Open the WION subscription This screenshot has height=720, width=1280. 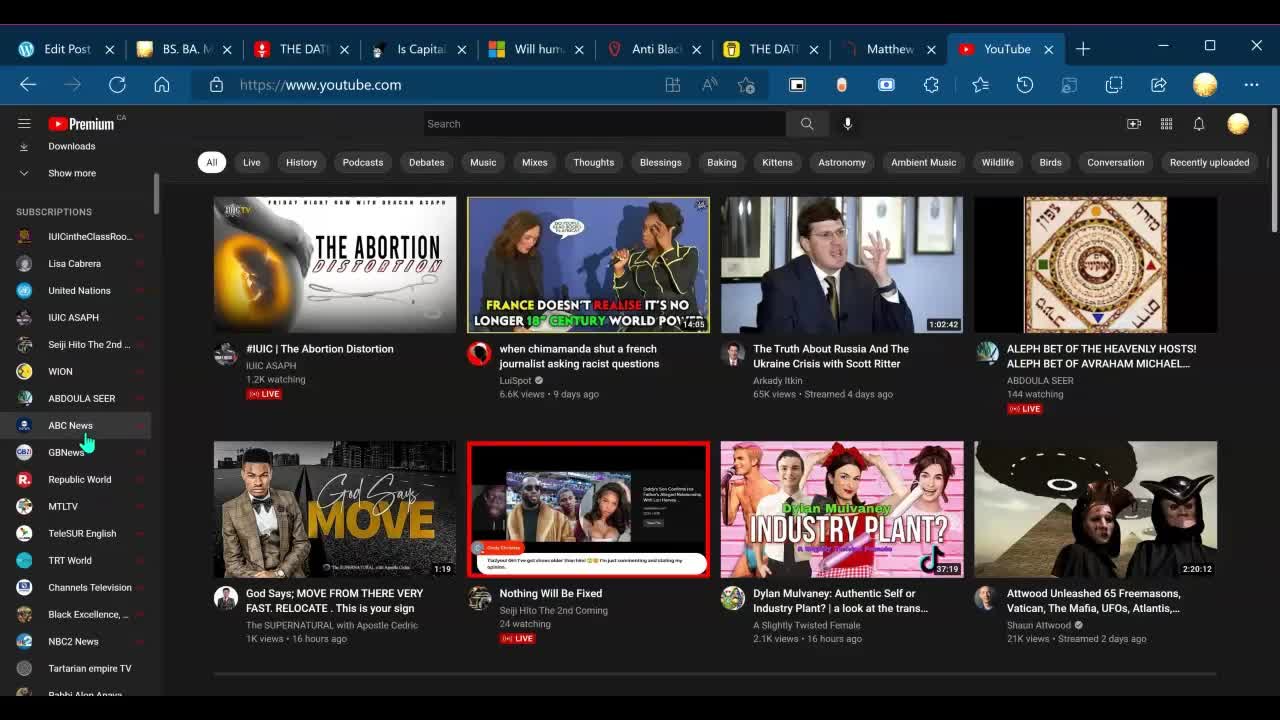pos(76,371)
